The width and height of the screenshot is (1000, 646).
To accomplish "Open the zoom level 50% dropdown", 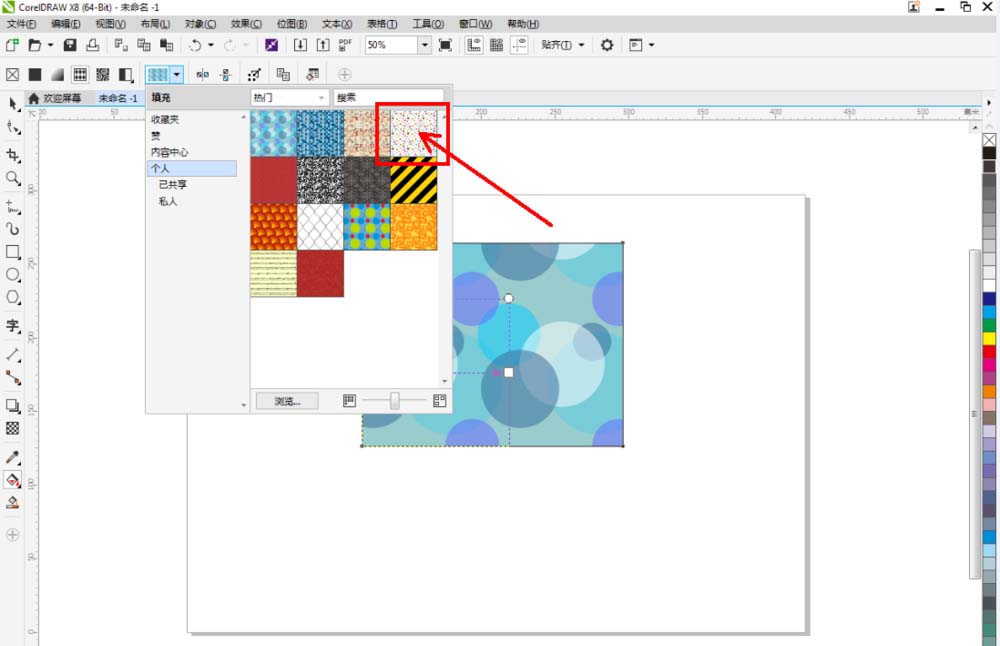I will tap(425, 45).
